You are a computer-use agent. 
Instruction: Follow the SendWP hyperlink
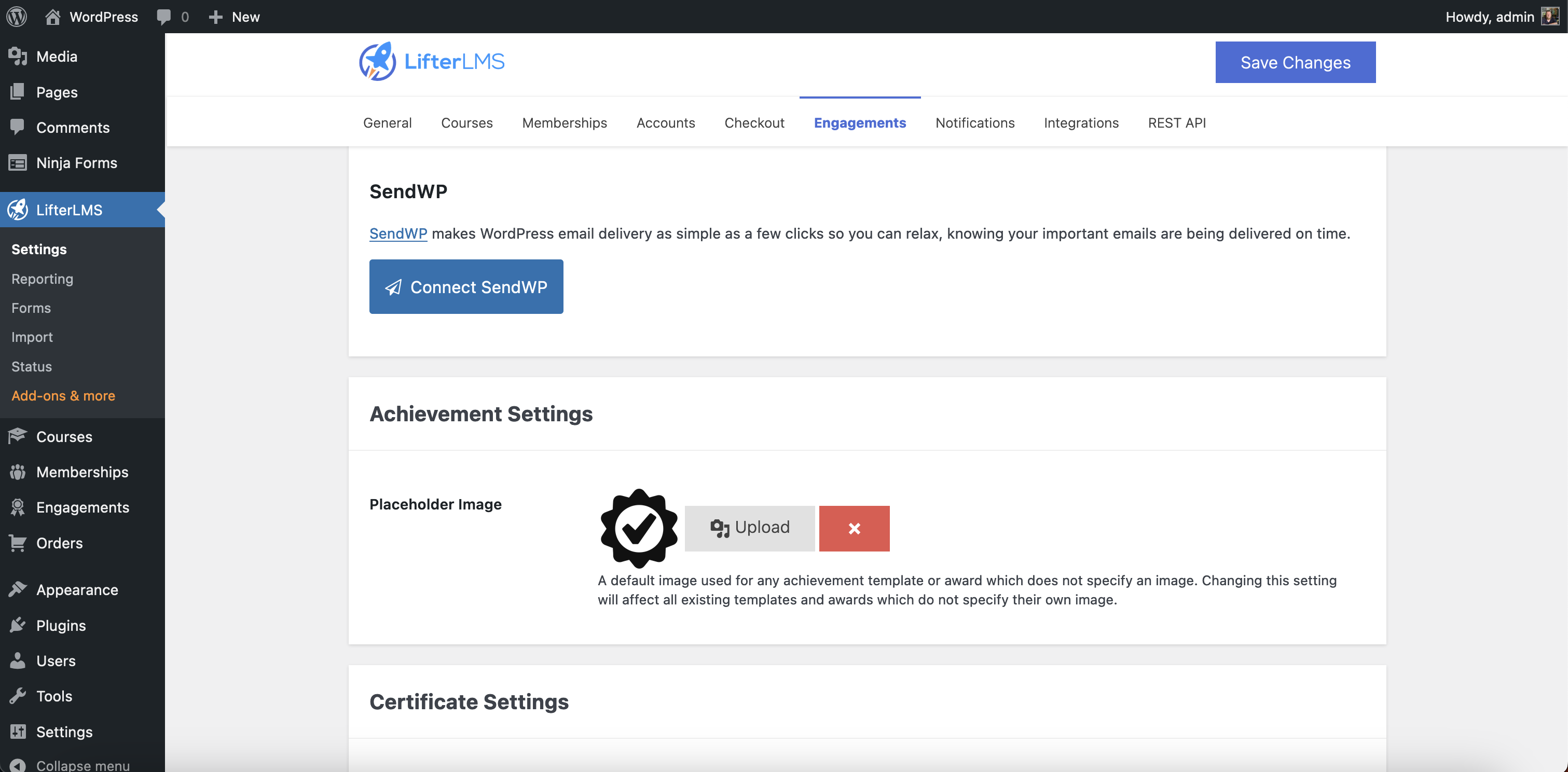(398, 233)
